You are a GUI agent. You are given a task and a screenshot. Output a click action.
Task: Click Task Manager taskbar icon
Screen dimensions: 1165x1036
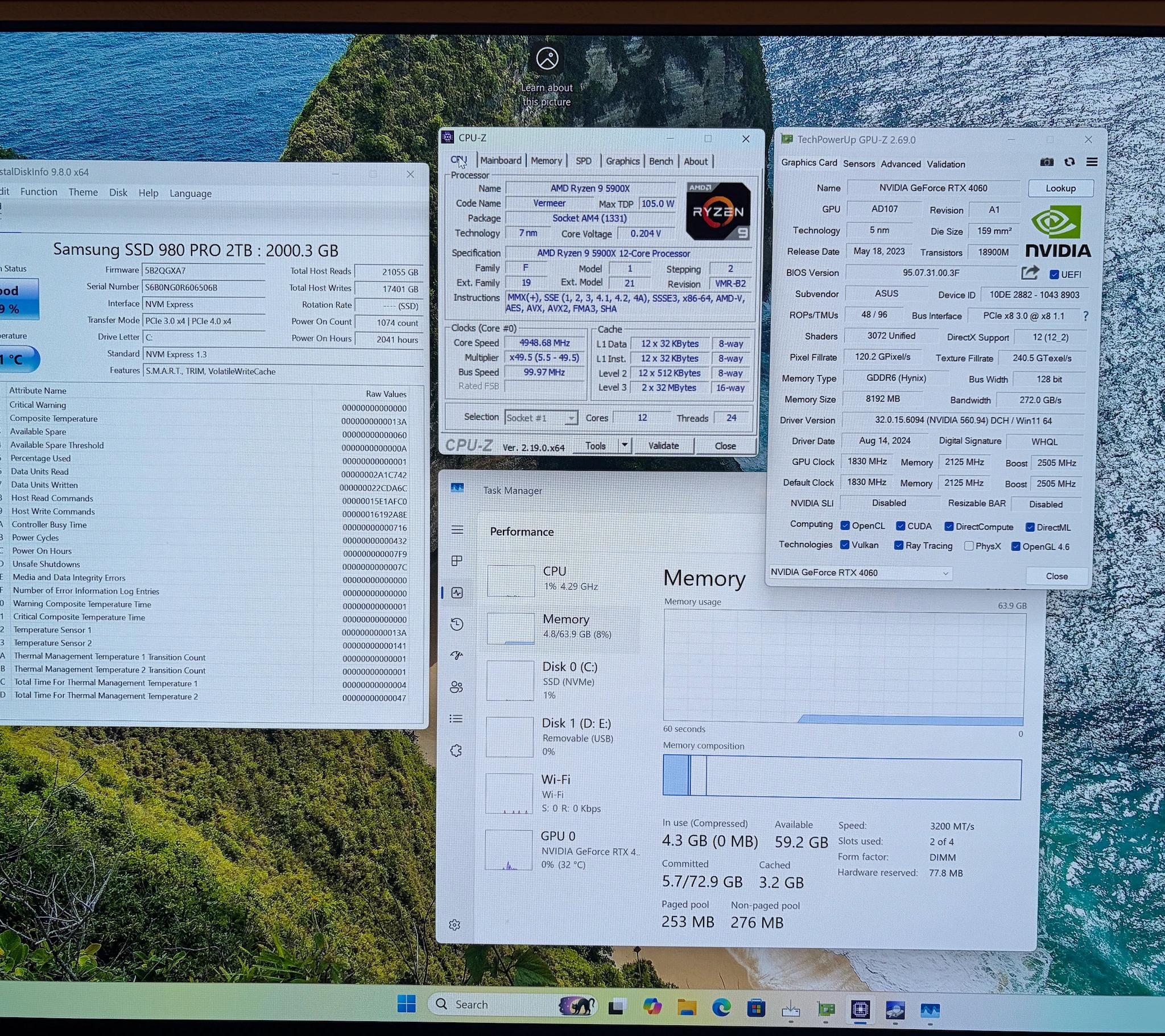tap(930, 1011)
